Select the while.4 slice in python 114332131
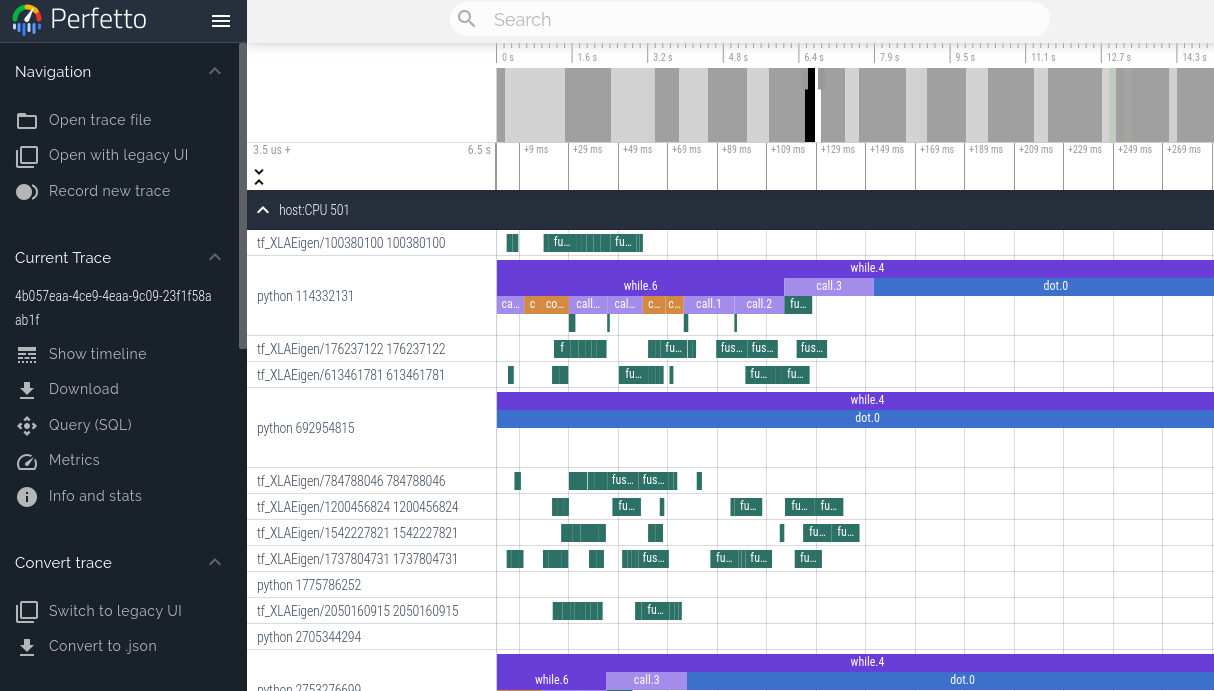 [866, 268]
